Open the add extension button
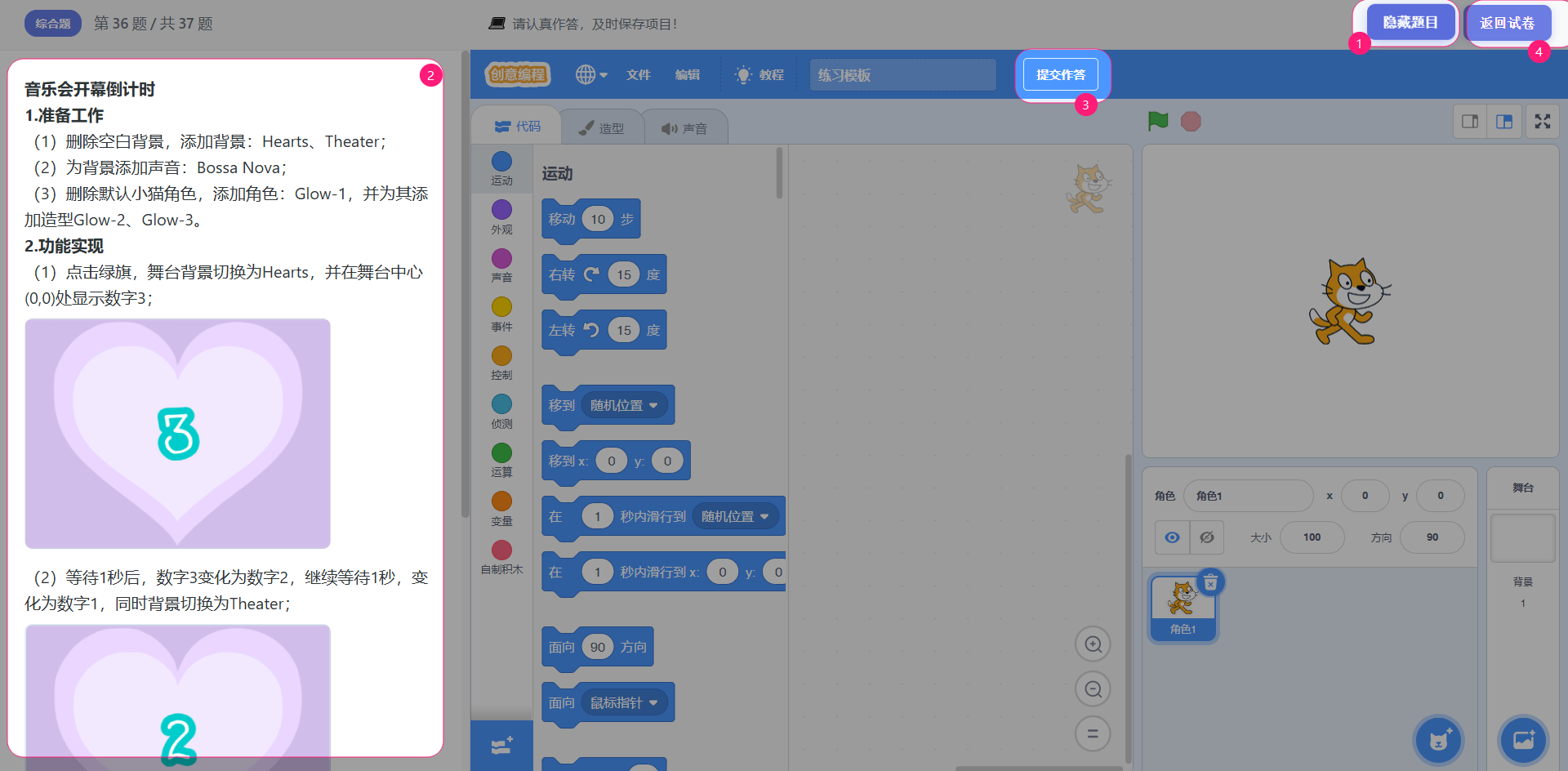The height and width of the screenshot is (771, 1568). 501,746
